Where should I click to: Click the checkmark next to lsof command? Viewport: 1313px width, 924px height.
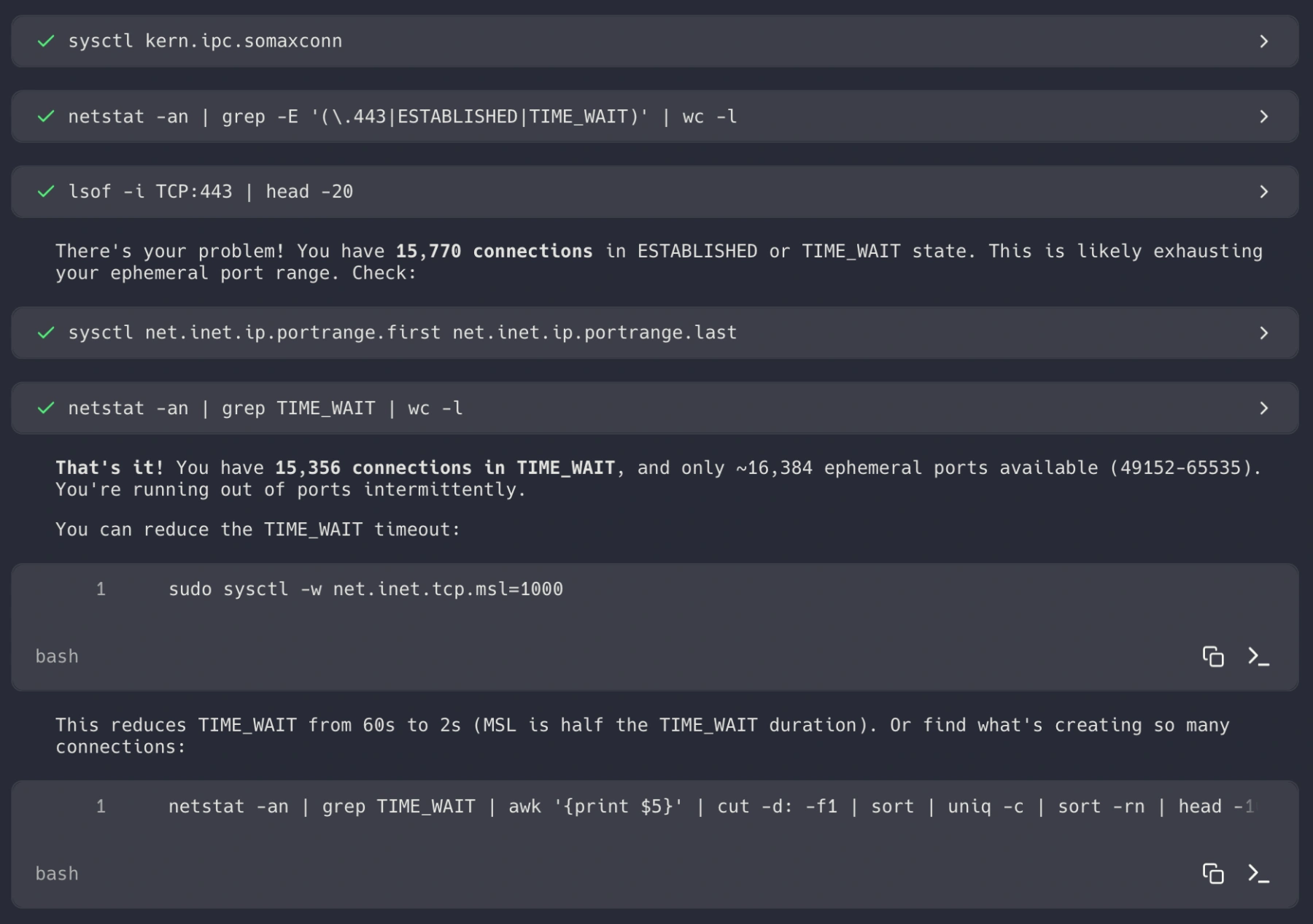pos(46,192)
